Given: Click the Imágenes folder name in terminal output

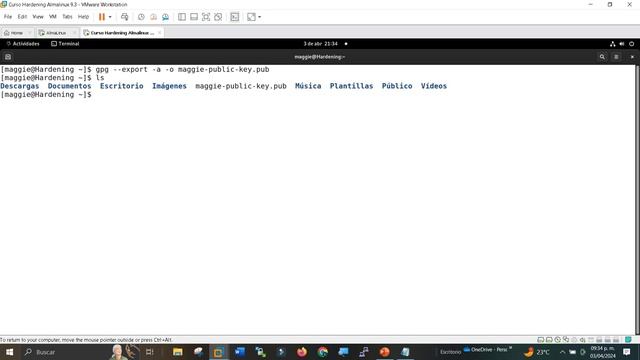Looking at the screenshot, I should tap(169, 86).
